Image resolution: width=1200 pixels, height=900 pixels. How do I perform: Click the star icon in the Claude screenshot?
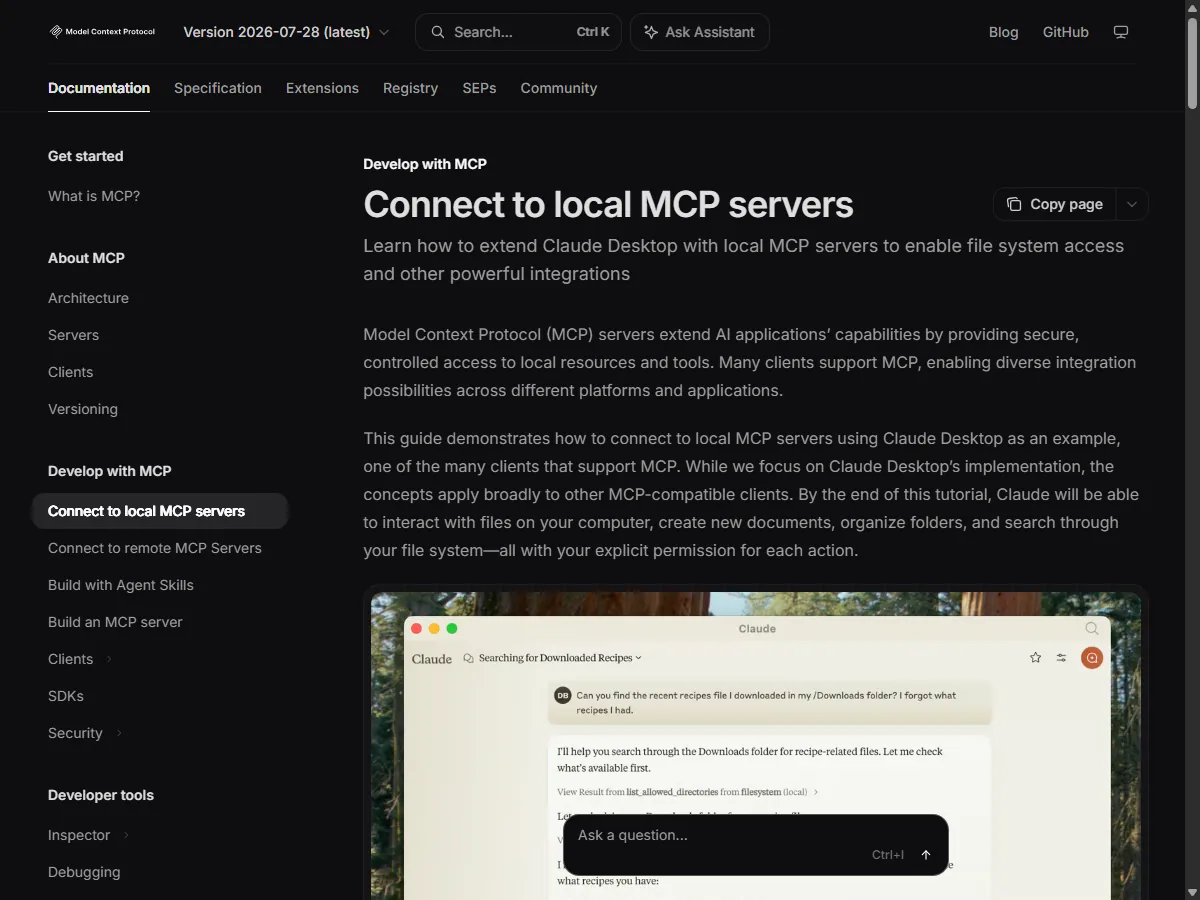(x=1035, y=658)
